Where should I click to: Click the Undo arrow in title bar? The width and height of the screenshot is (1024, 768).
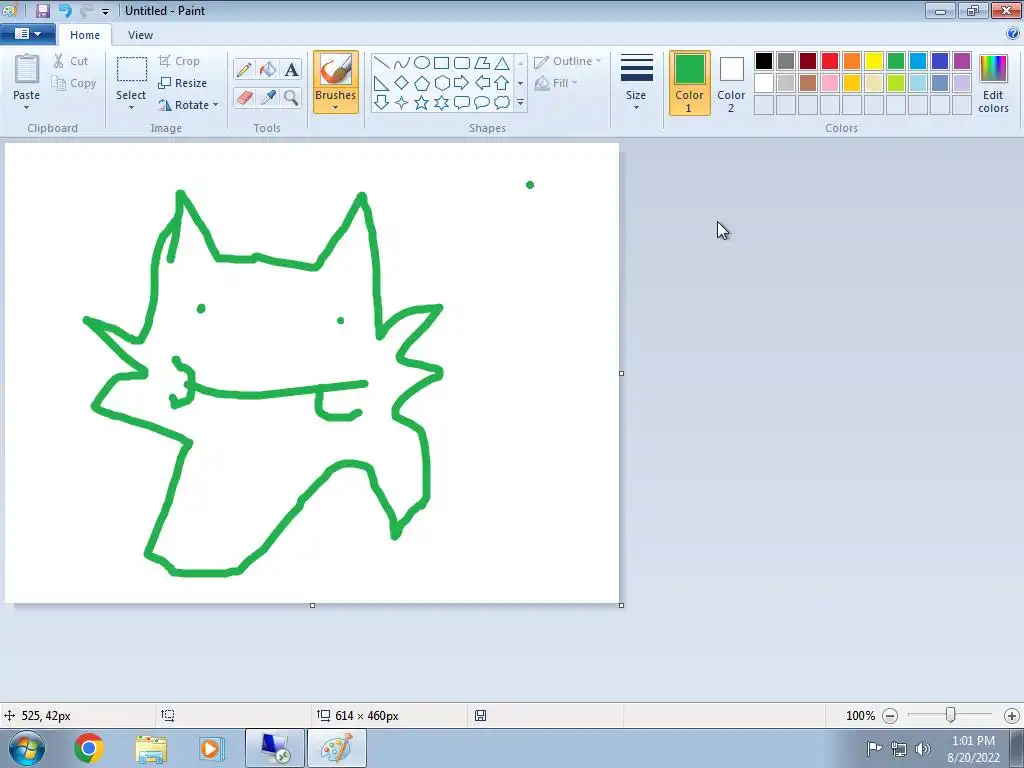click(x=65, y=10)
